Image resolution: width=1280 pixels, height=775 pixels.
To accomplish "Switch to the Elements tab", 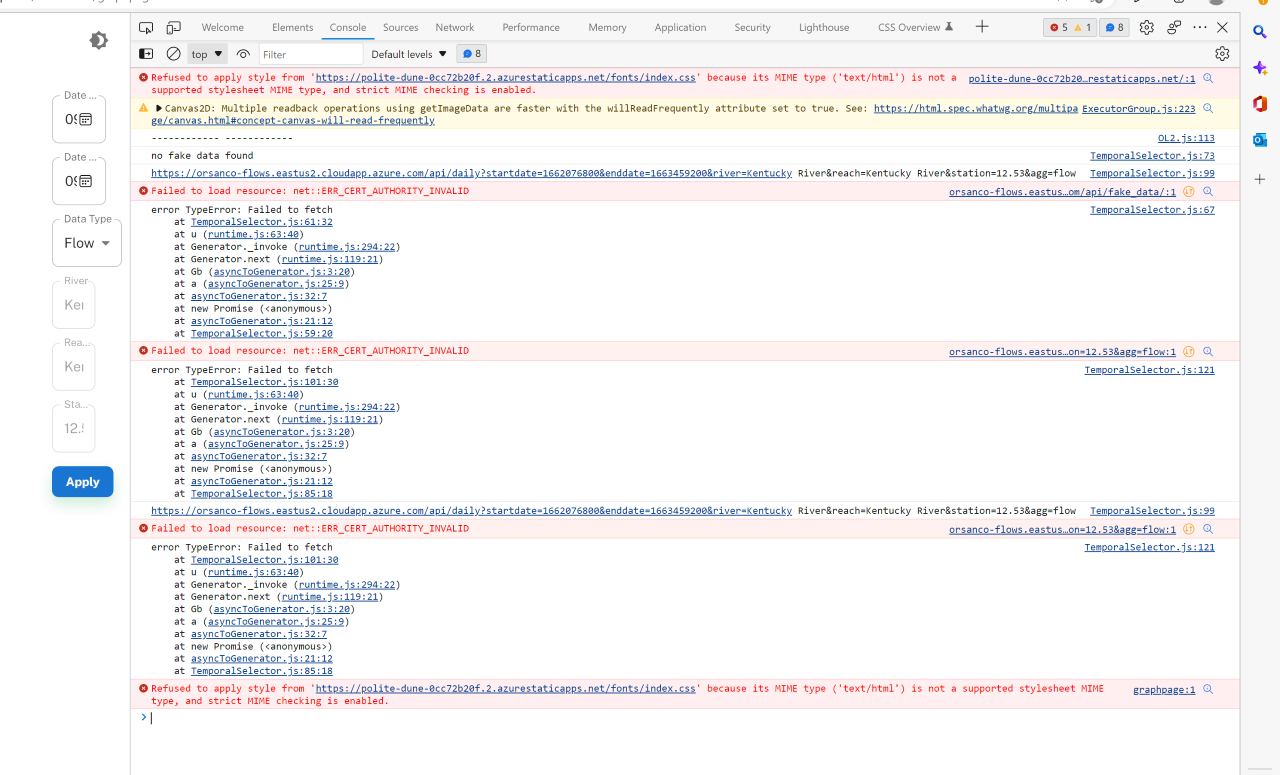I will point(292,27).
